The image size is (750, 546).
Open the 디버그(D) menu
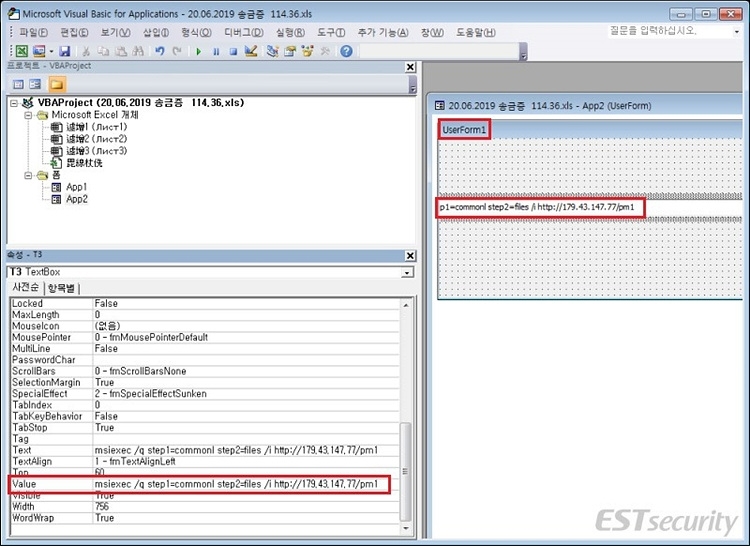click(244, 33)
